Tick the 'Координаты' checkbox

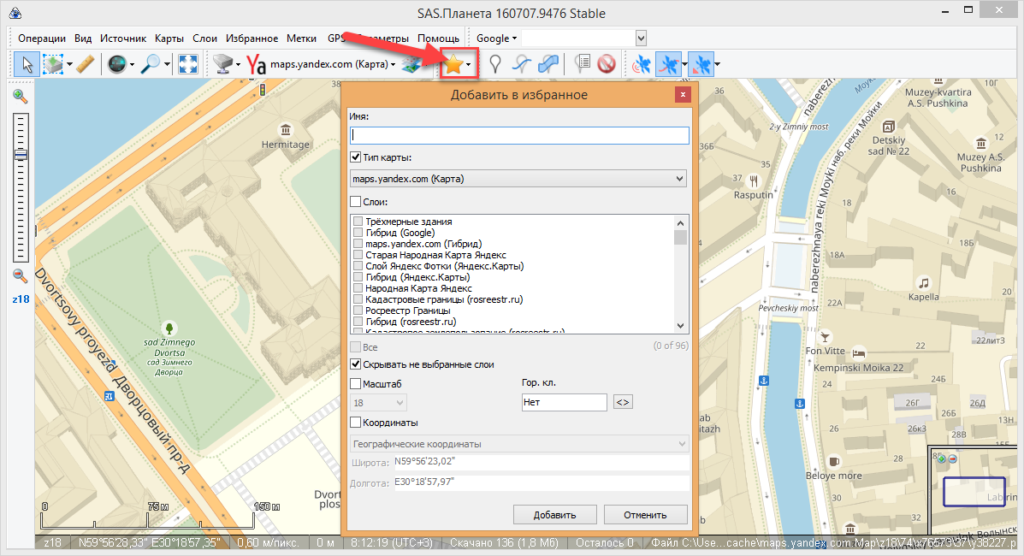point(356,422)
